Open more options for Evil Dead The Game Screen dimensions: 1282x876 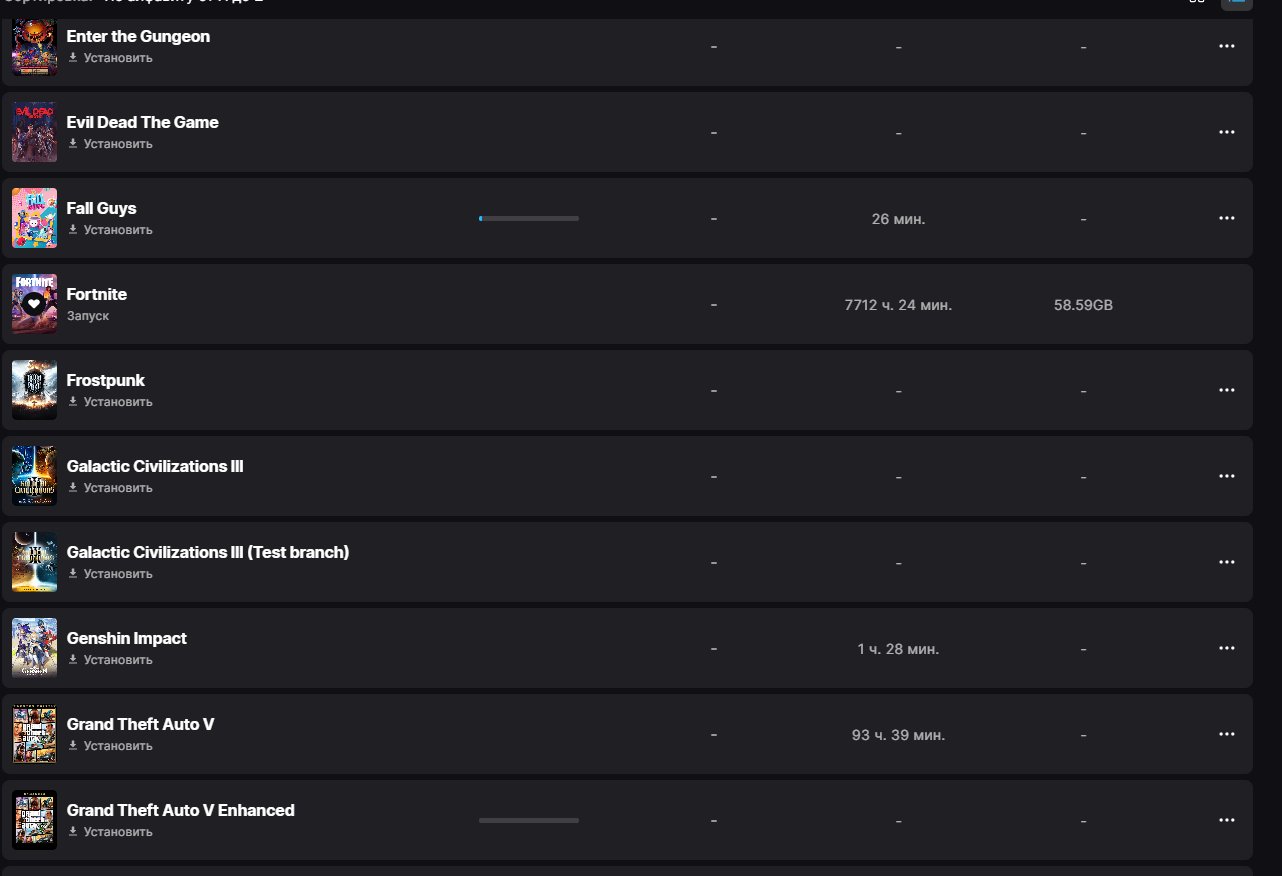pyautogui.click(x=1227, y=132)
